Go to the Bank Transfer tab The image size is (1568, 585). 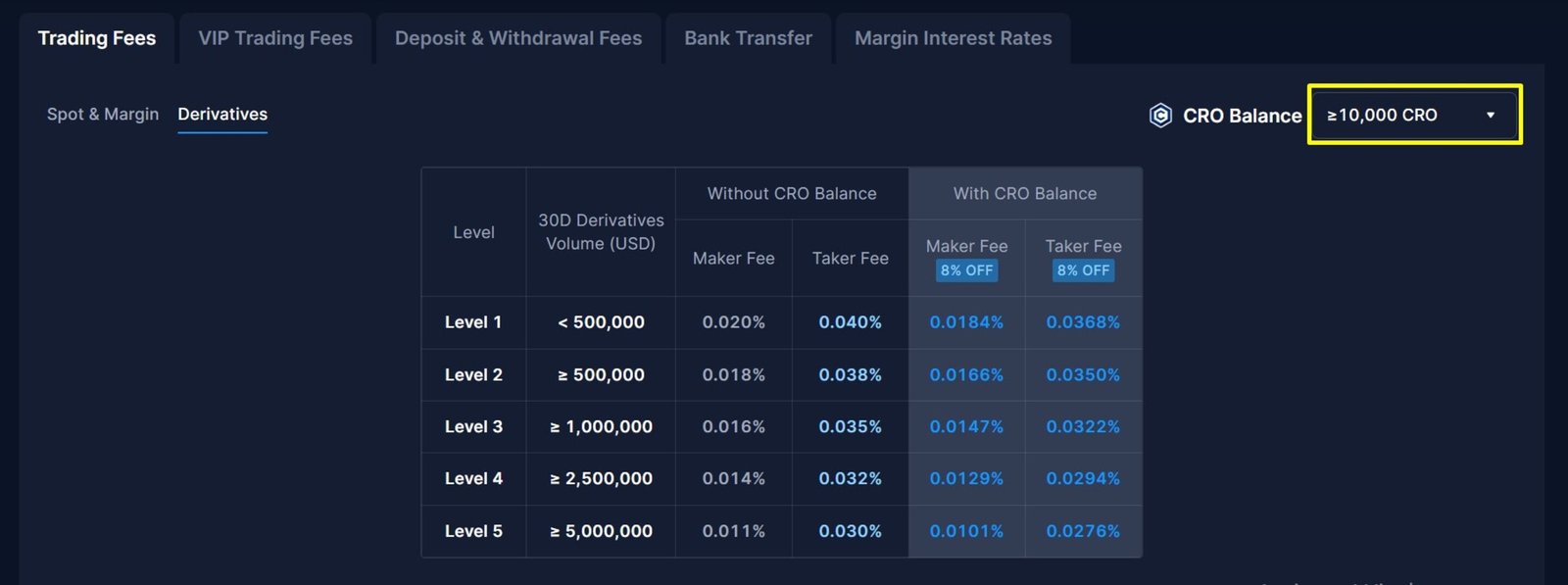pyautogui.click(x=748, y=38)
